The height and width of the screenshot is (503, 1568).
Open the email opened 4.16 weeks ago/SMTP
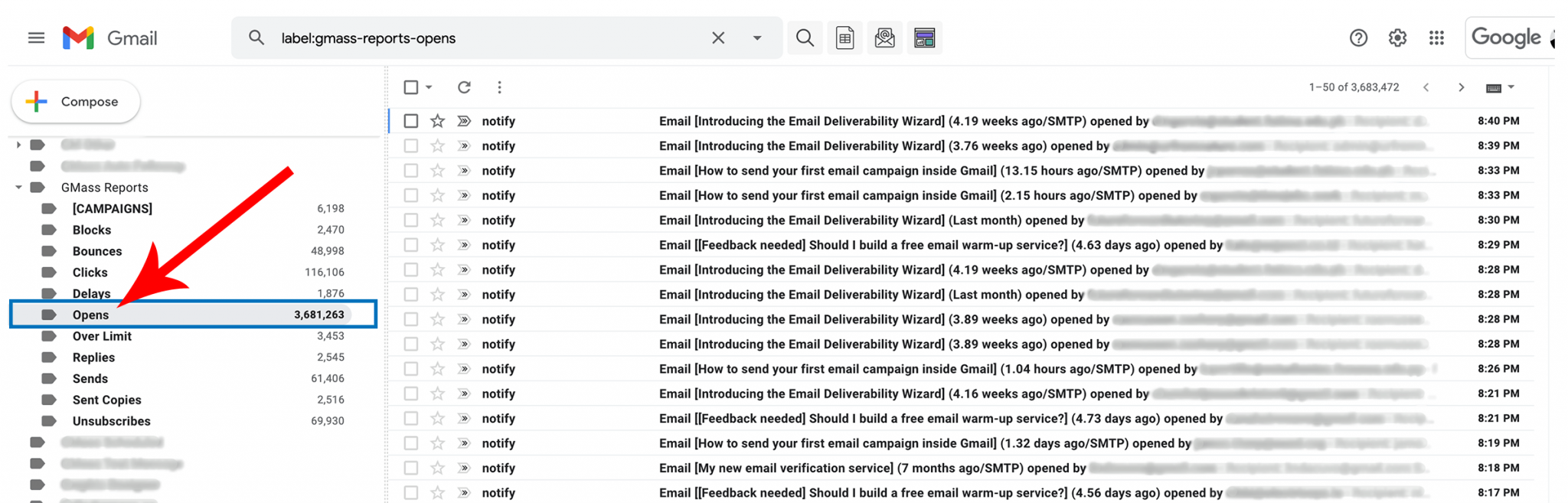(962, 394)
